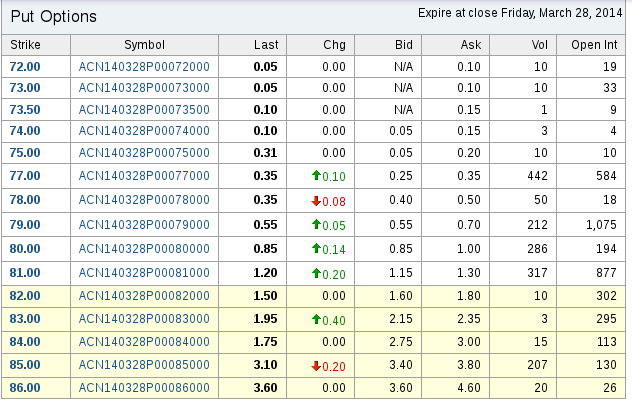The height and width of the screenshot is (401, 632).
Task: Click the green up arrow in 77.00 row
Action: [x=316, y=175]
